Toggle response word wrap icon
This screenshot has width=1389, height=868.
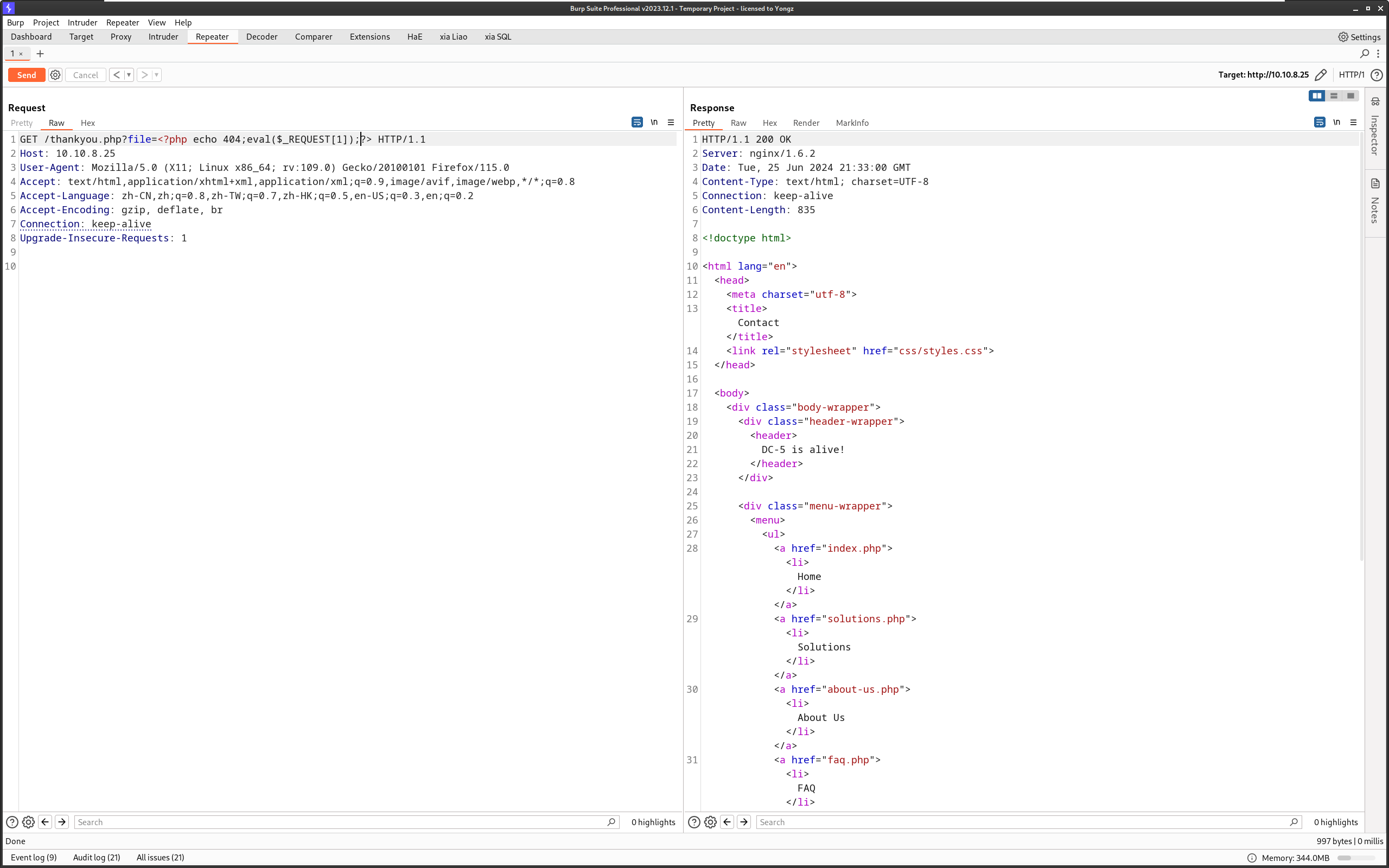[1320, 122]
